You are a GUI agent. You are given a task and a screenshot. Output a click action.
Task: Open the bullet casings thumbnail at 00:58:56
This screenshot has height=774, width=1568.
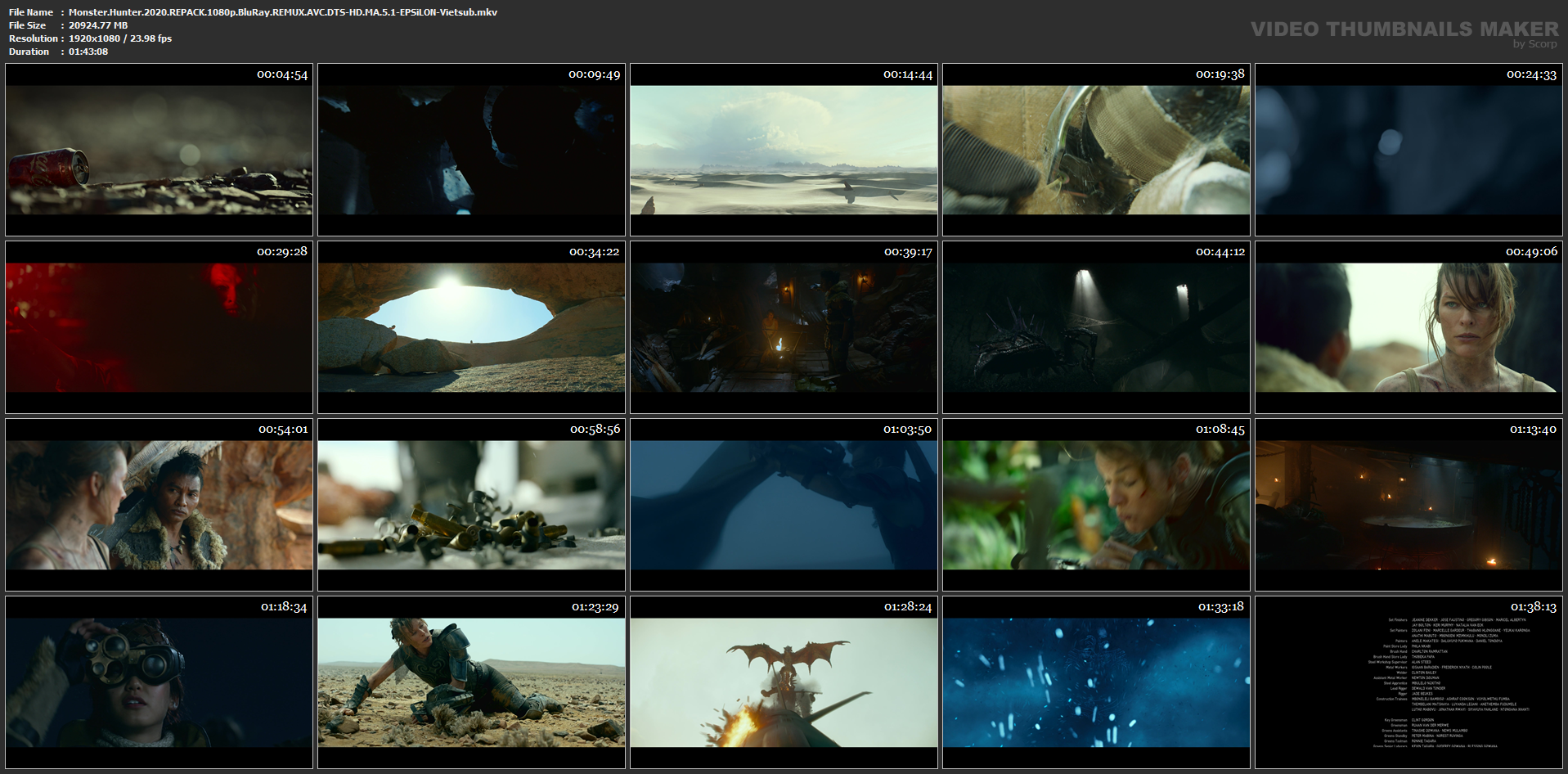[x=471, y=505]
